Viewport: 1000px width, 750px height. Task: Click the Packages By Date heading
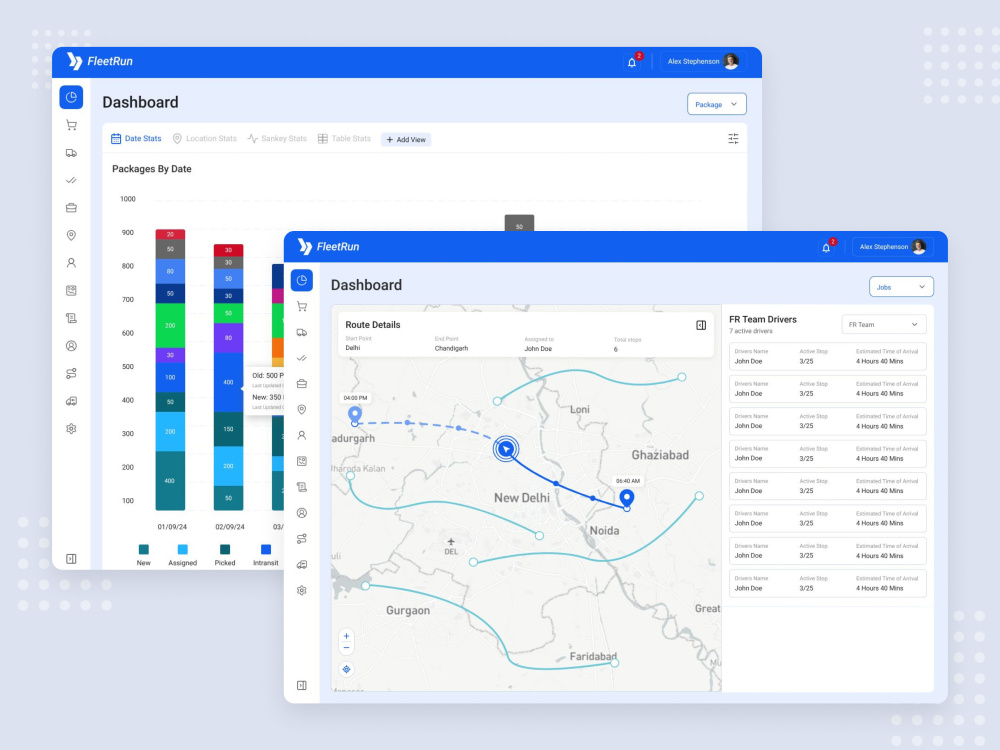(x=152, y=169)
